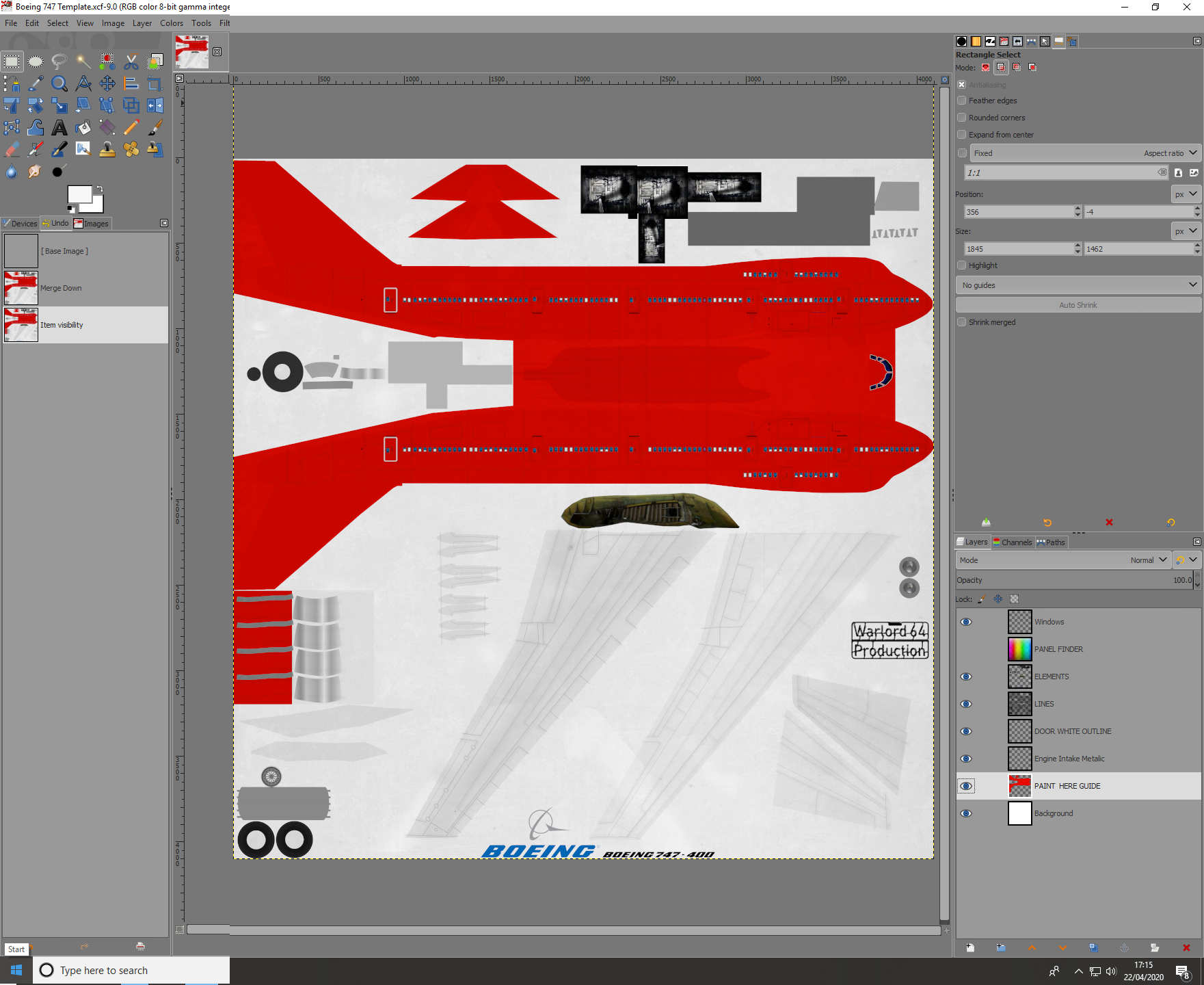
Task: Check the Expand from center option
Action: coord(962,135)
